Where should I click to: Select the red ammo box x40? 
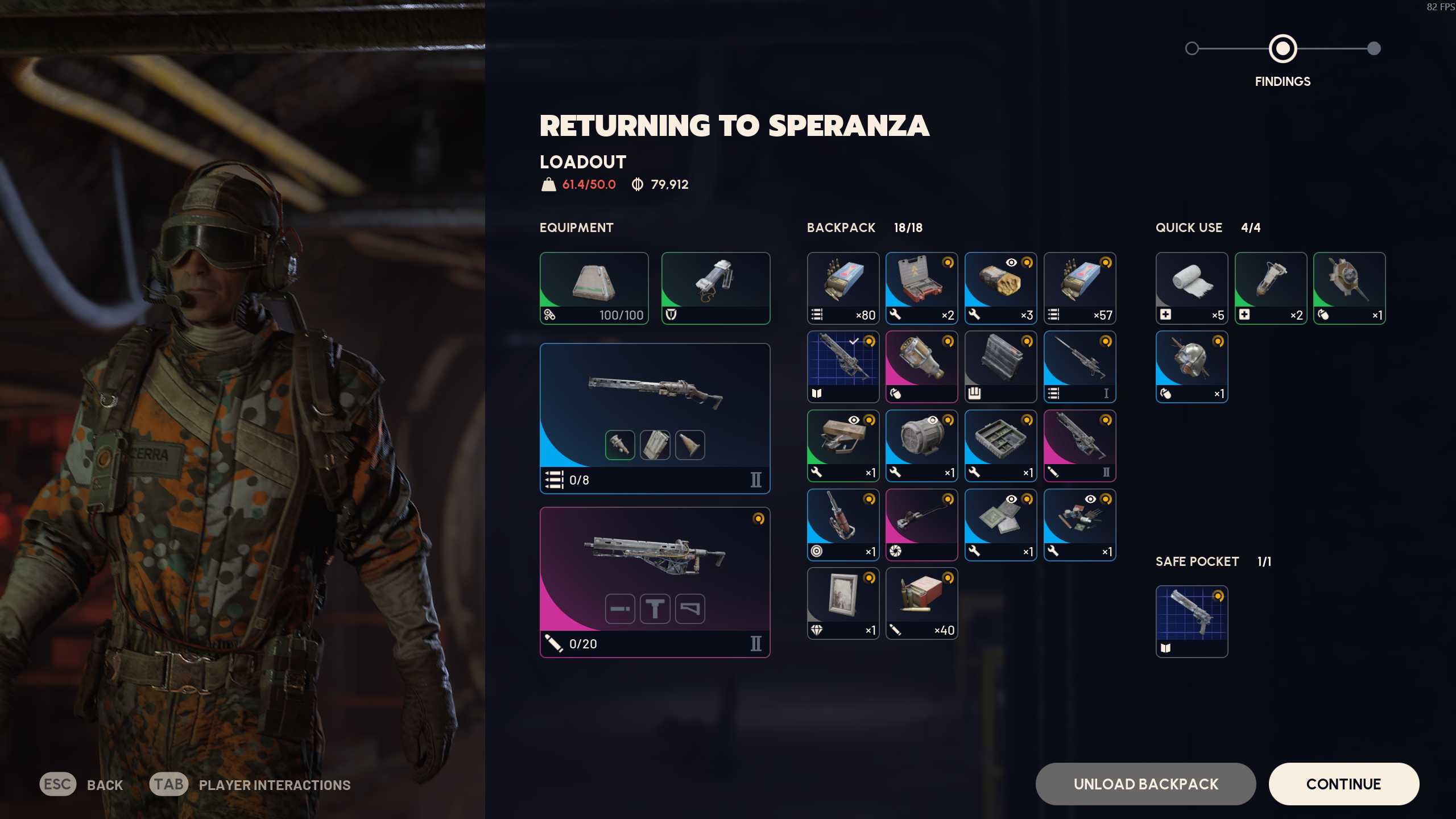[x=921, y=603]
